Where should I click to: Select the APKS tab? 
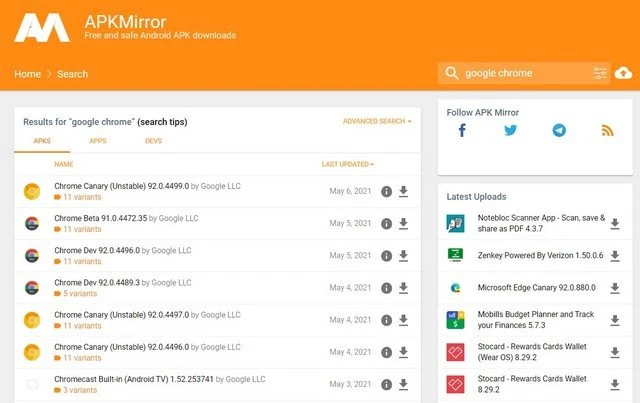42,141
